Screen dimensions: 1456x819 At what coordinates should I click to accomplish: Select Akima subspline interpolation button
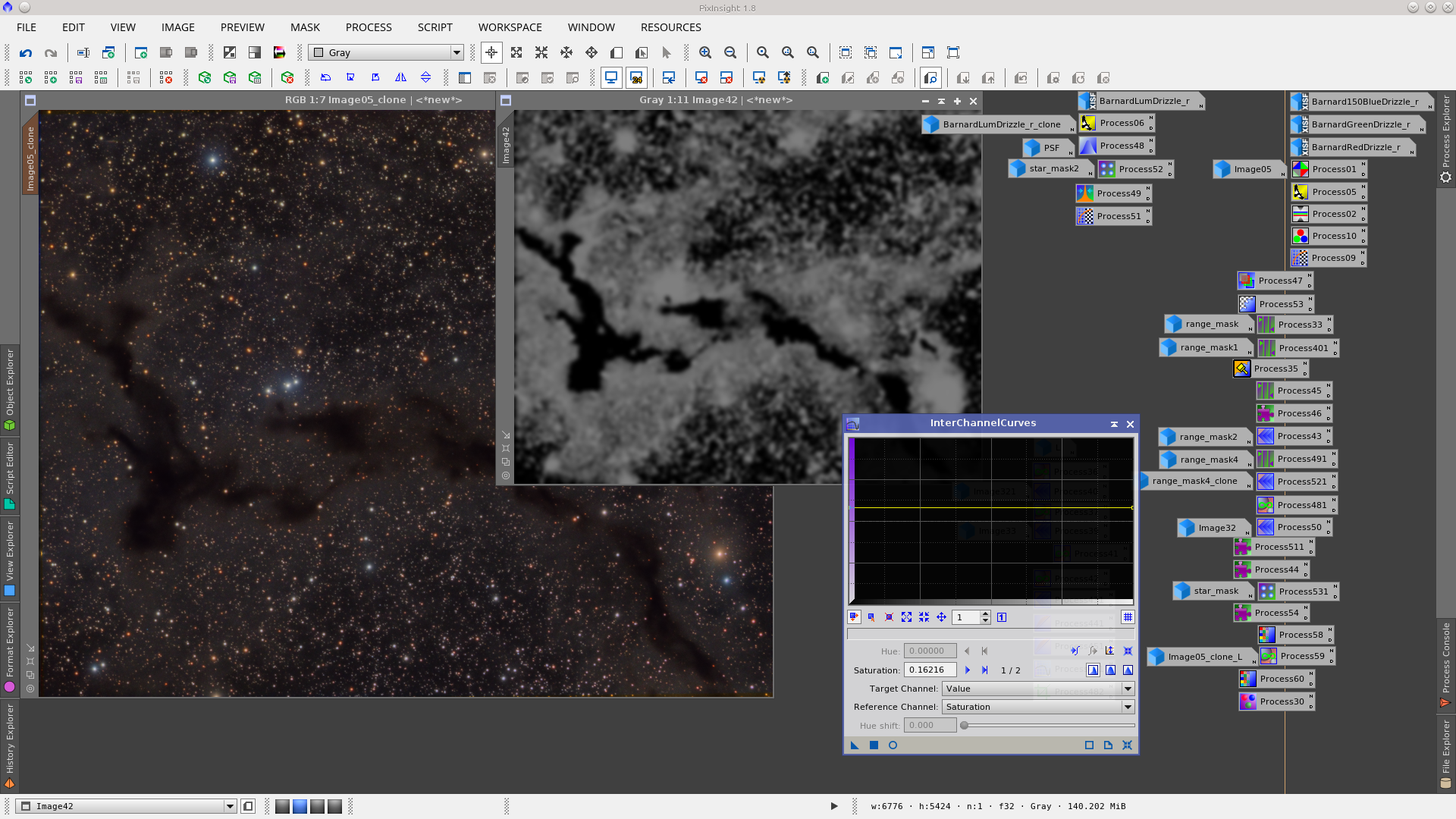[1093, 670]
